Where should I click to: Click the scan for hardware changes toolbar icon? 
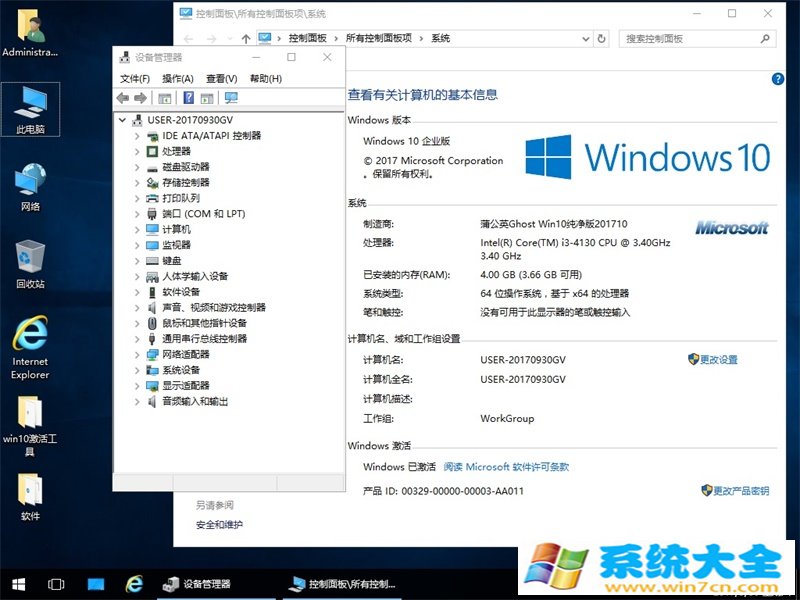click(231, 98)
